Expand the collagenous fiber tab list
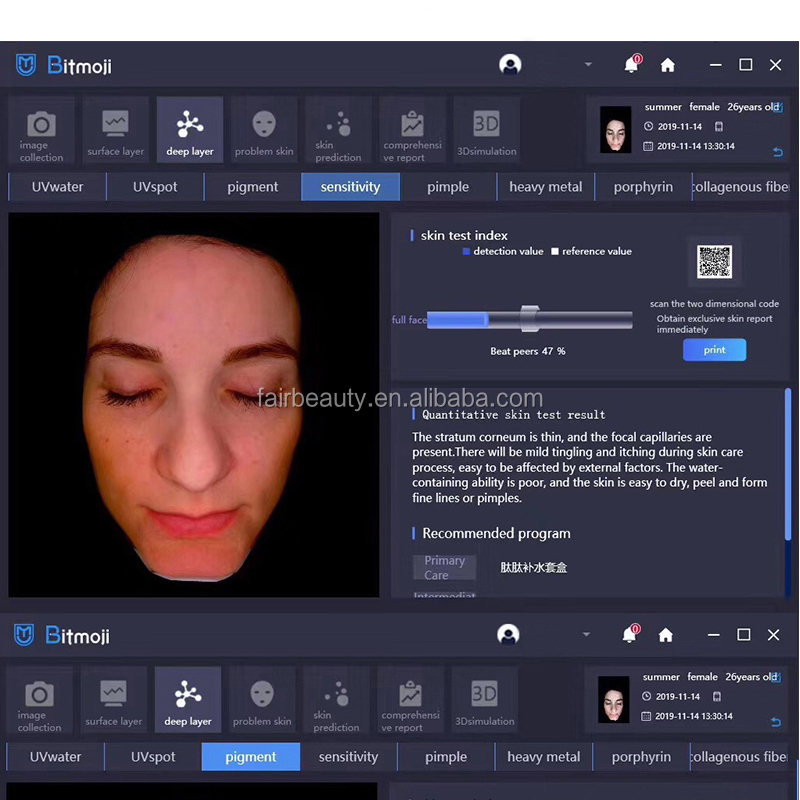 pyautogui.click(x=740, y=186)
